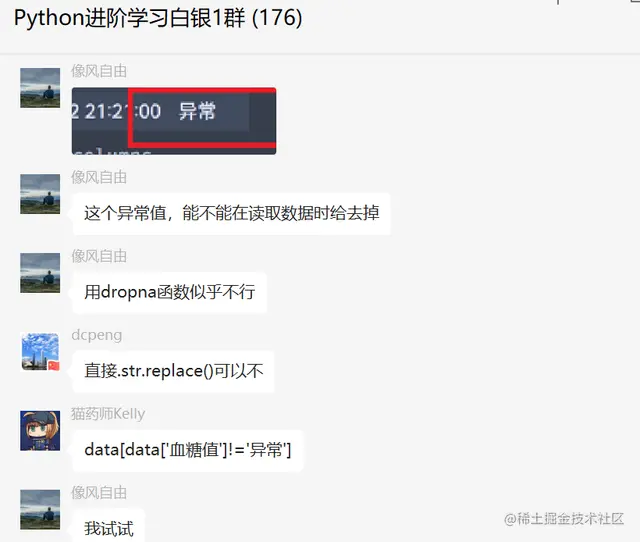Click the avatar beside the 这个异常值 message

(x=40, y=194)
